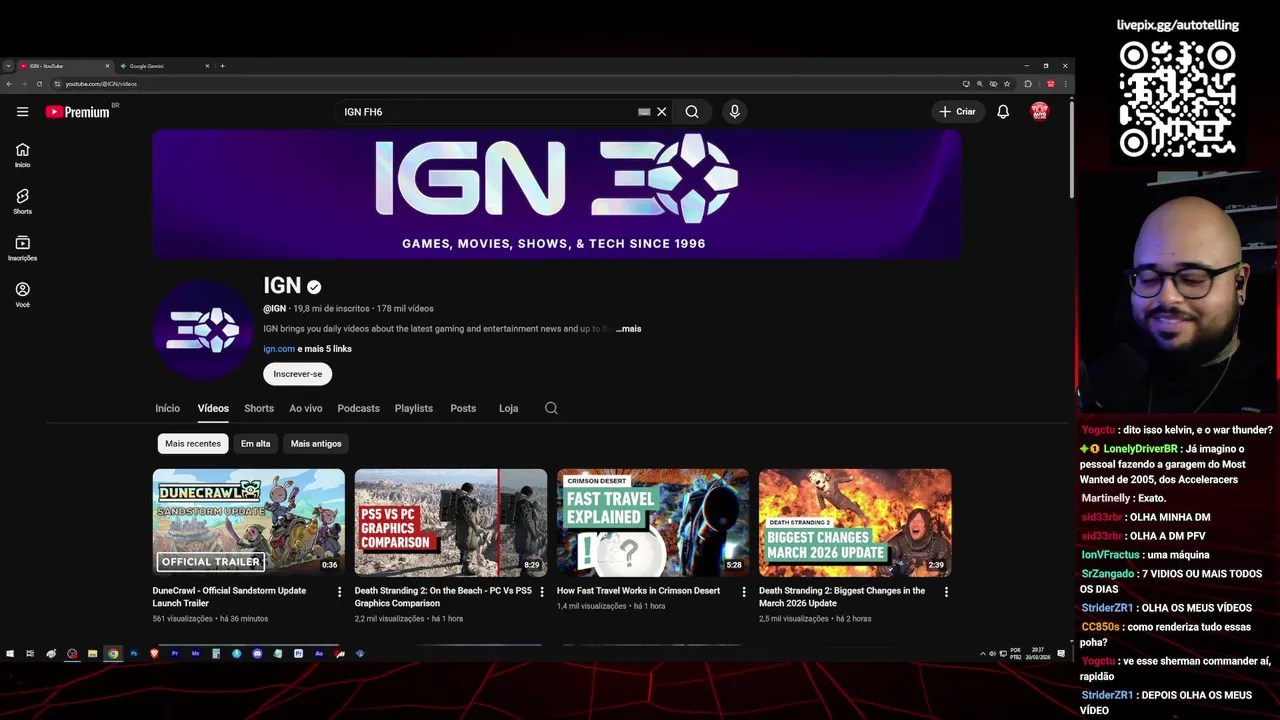Select the Mais recentes filter chip

[193, 444]
